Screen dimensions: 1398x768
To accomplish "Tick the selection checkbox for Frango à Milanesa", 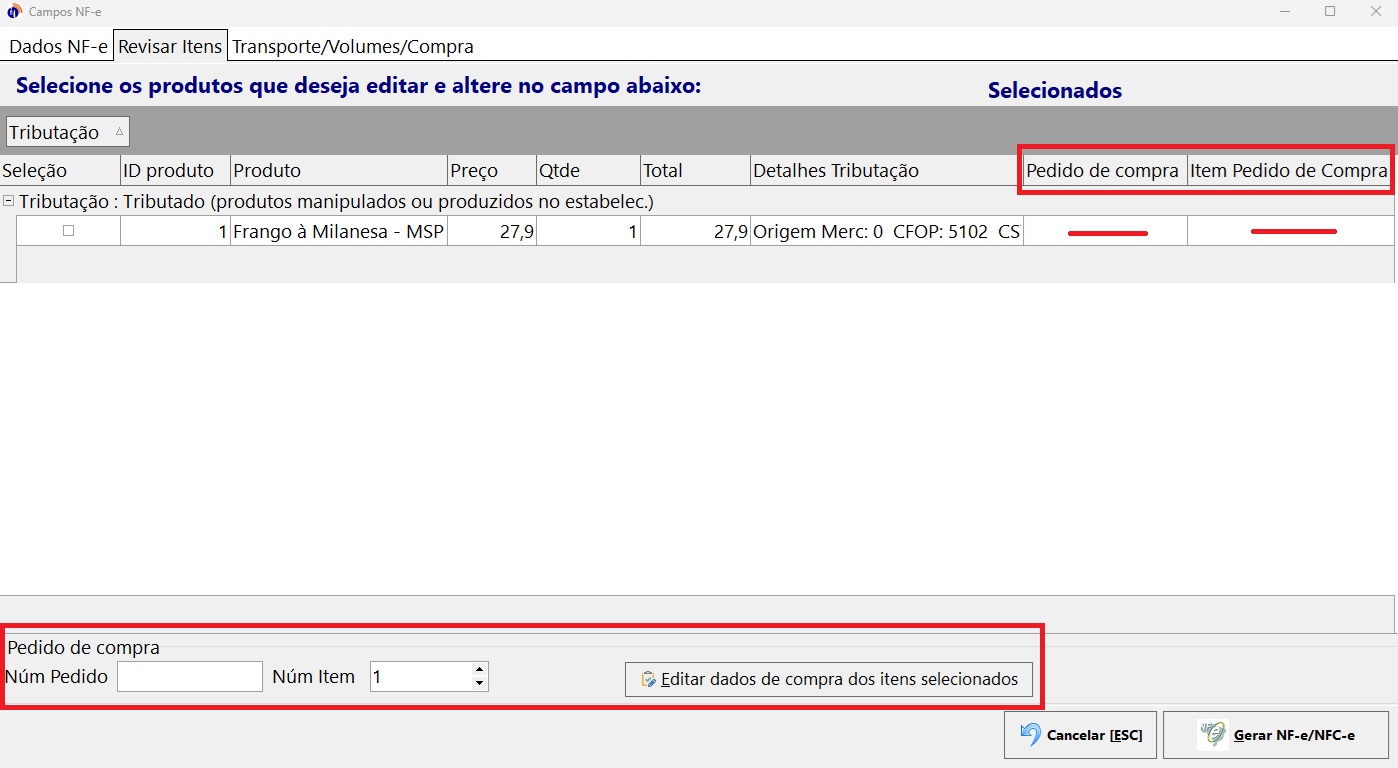I will tap(69, 231).
